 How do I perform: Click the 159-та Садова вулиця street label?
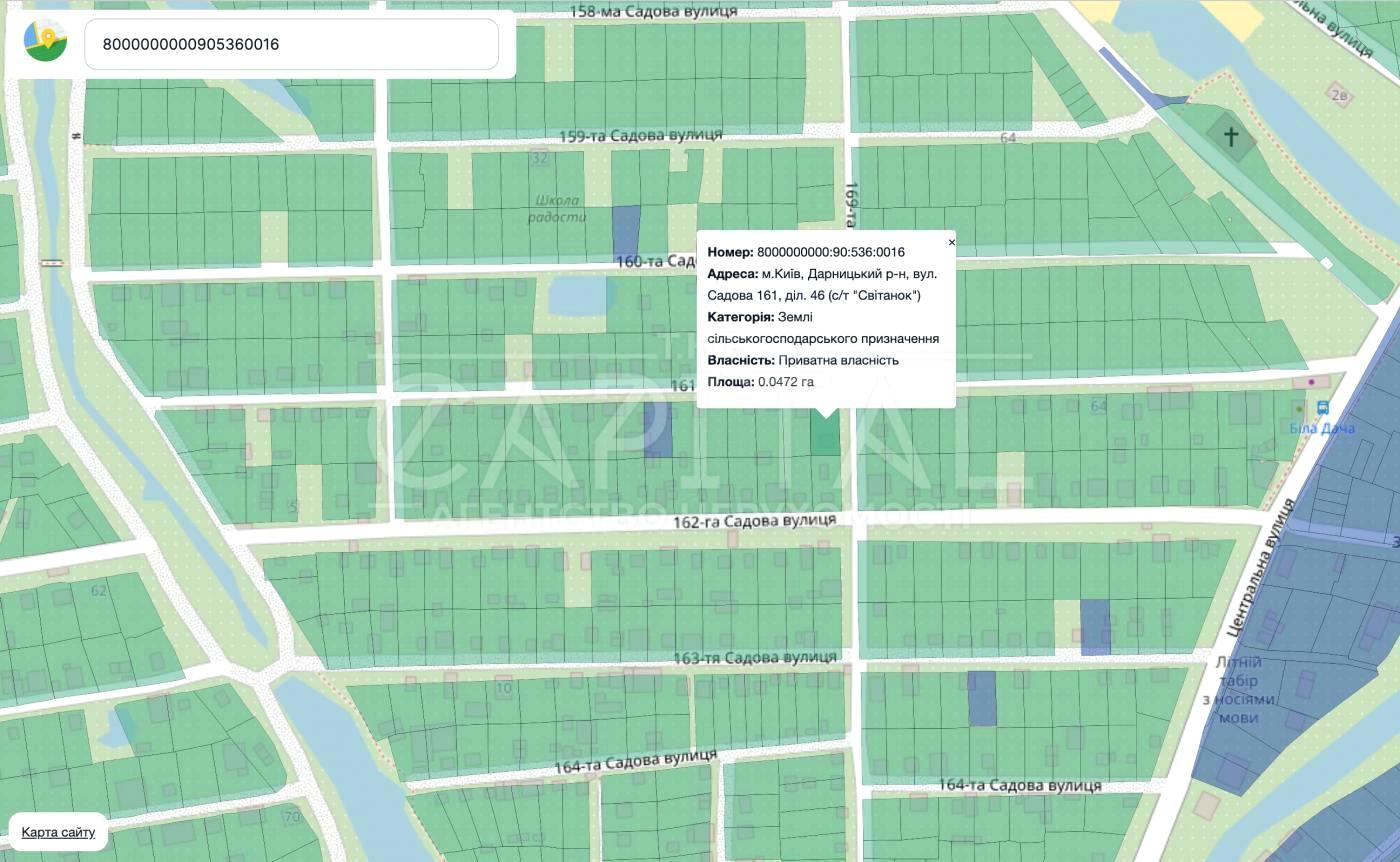[640, 136]
